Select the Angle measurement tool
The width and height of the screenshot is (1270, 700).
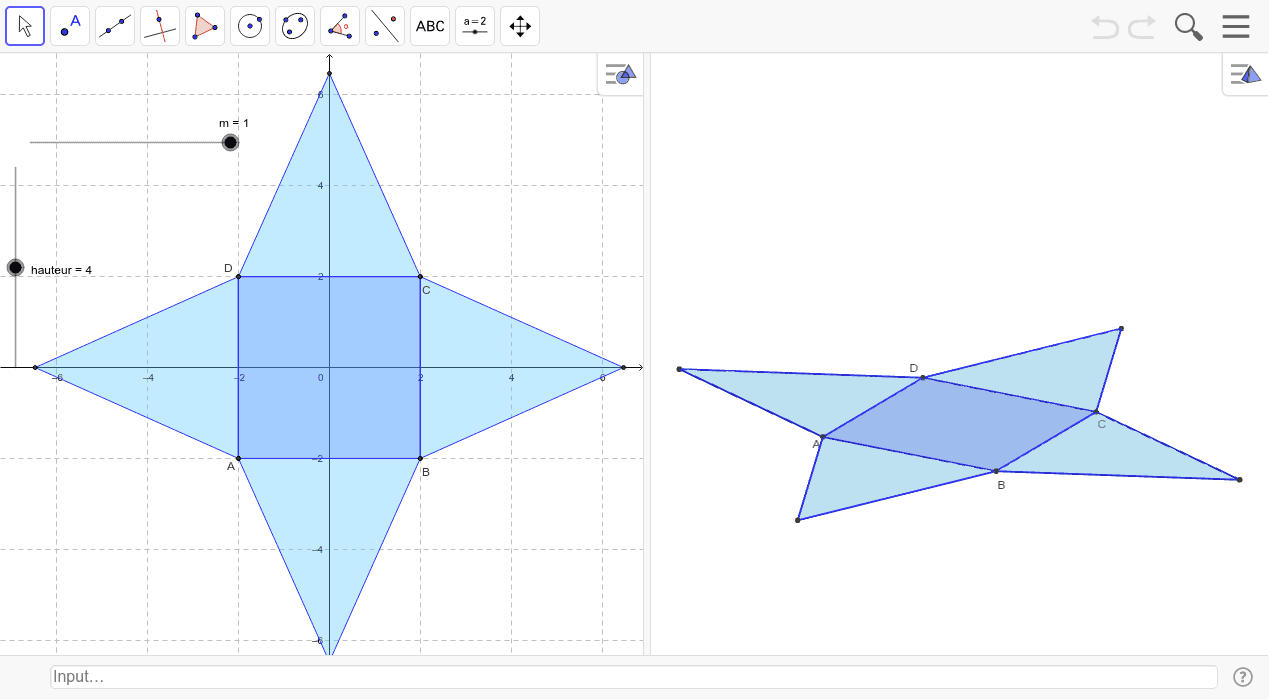point(340,26)
